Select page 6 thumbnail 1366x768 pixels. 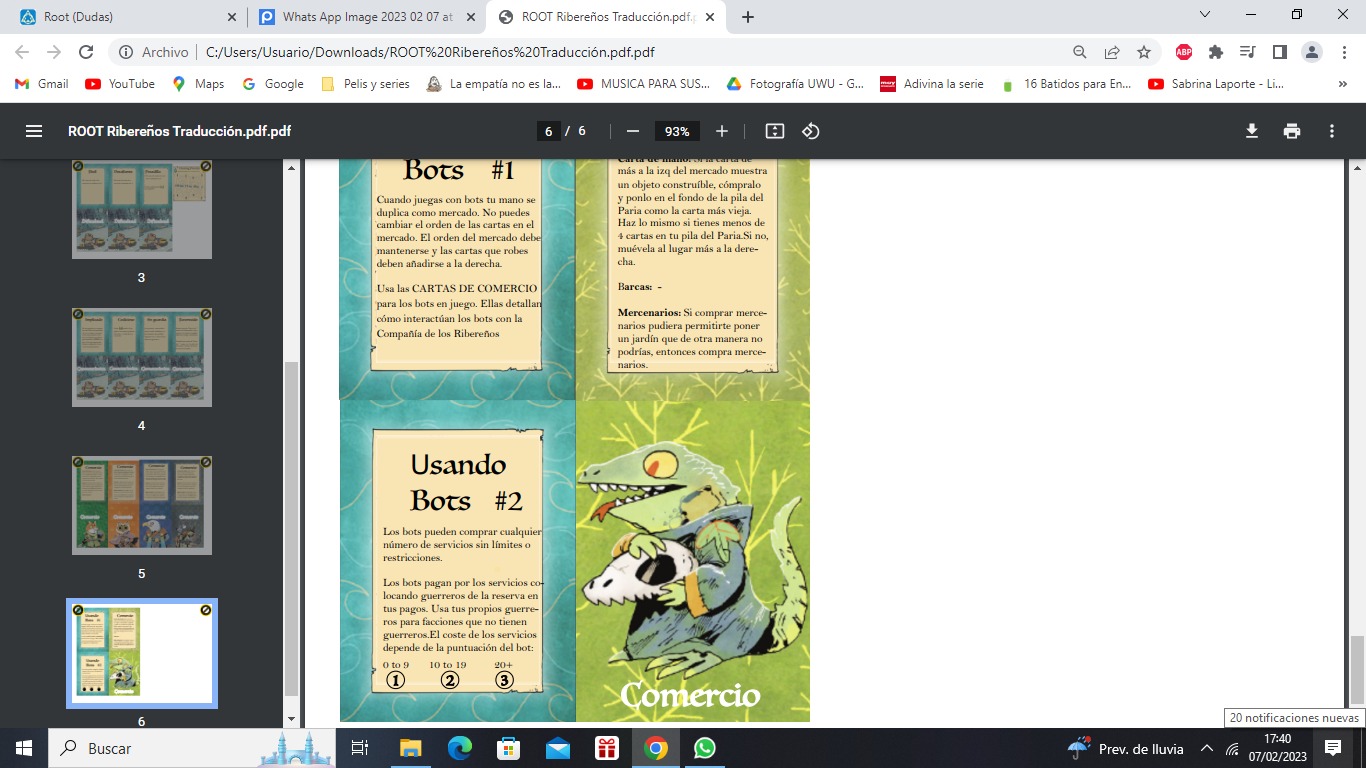point(141,653)
